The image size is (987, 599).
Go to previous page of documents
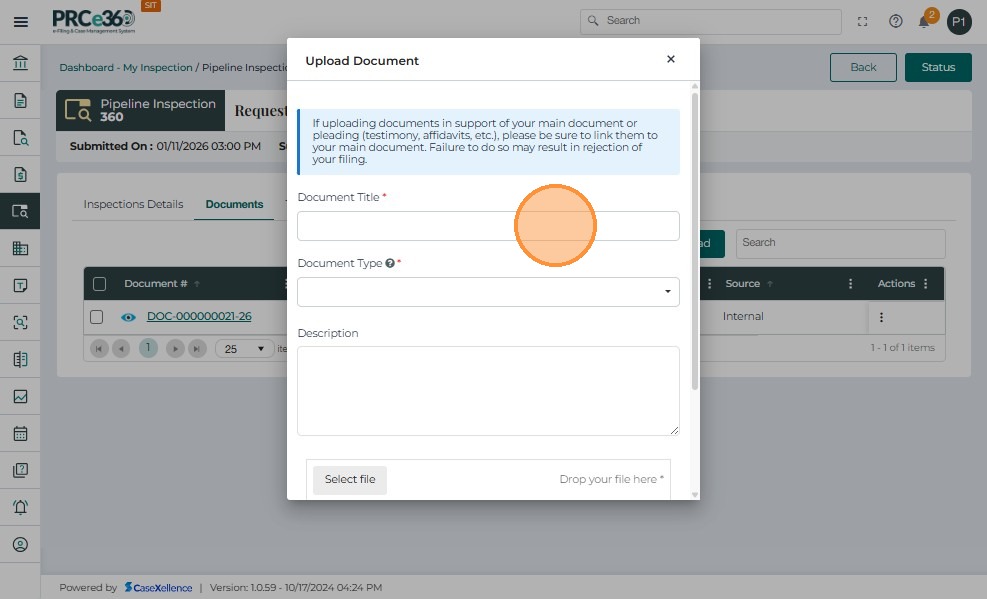pos(121,349)
